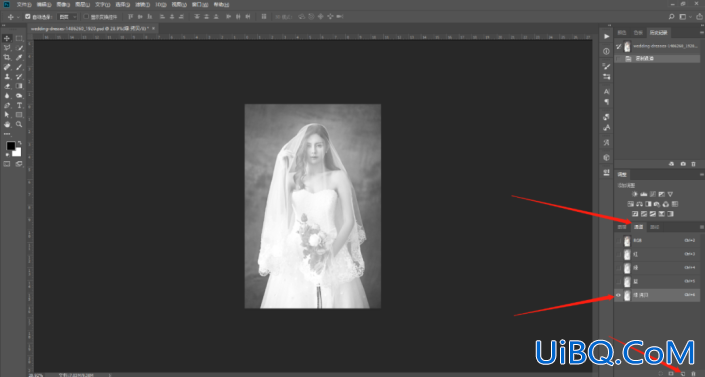Show the Green channel visibility box

click(x=619, y=268)
